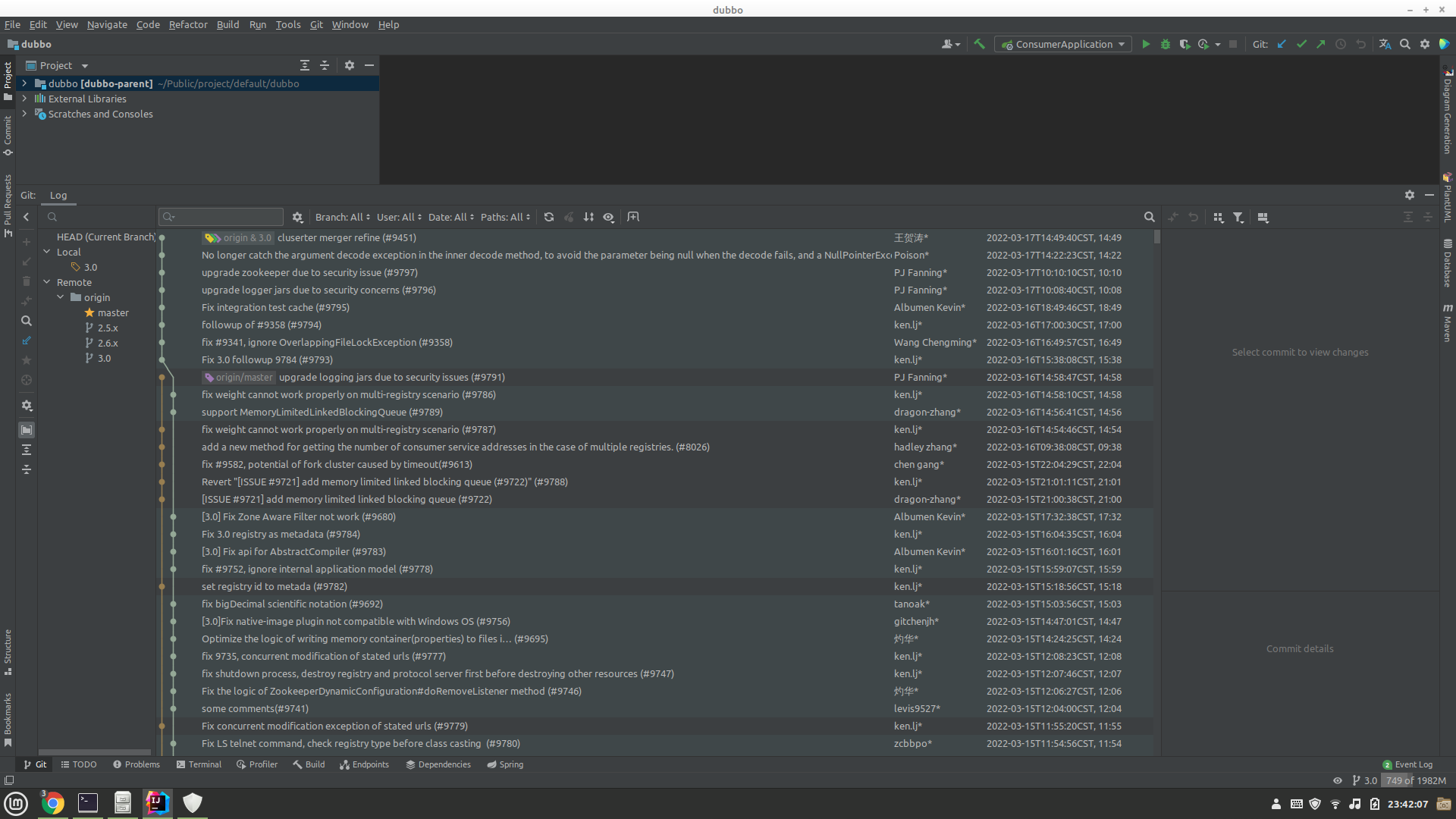Open TODO tool window
The width and height of the screenshot is (1456, 819).
point(79,764)
